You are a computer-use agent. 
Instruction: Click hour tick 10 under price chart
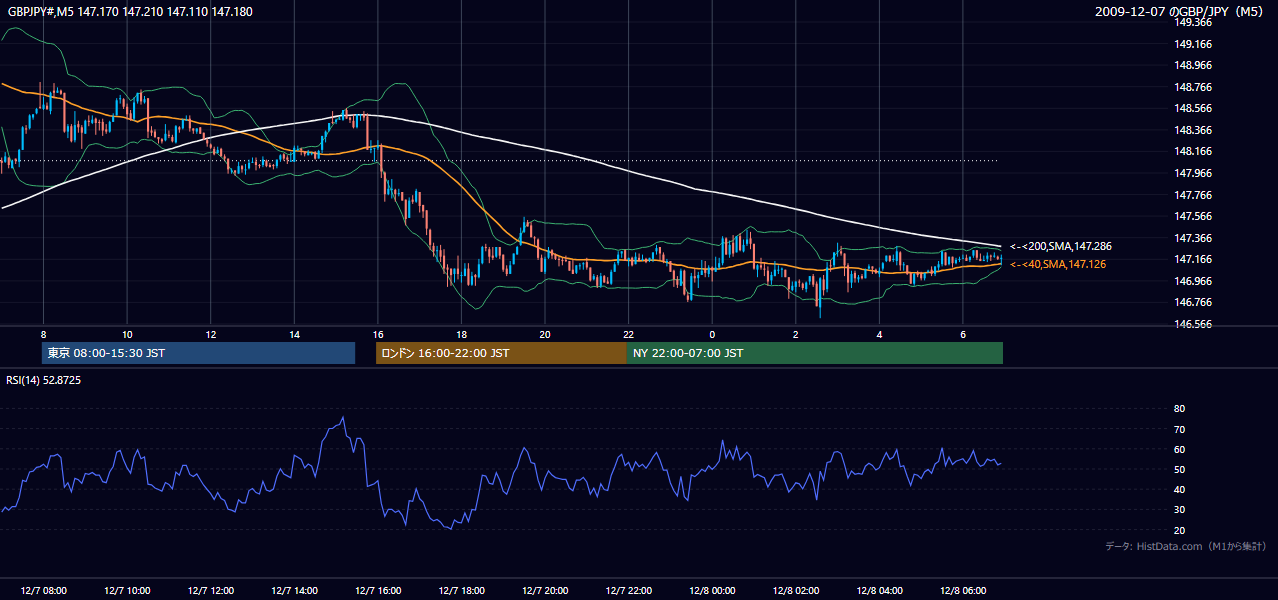tap(127, 334)
